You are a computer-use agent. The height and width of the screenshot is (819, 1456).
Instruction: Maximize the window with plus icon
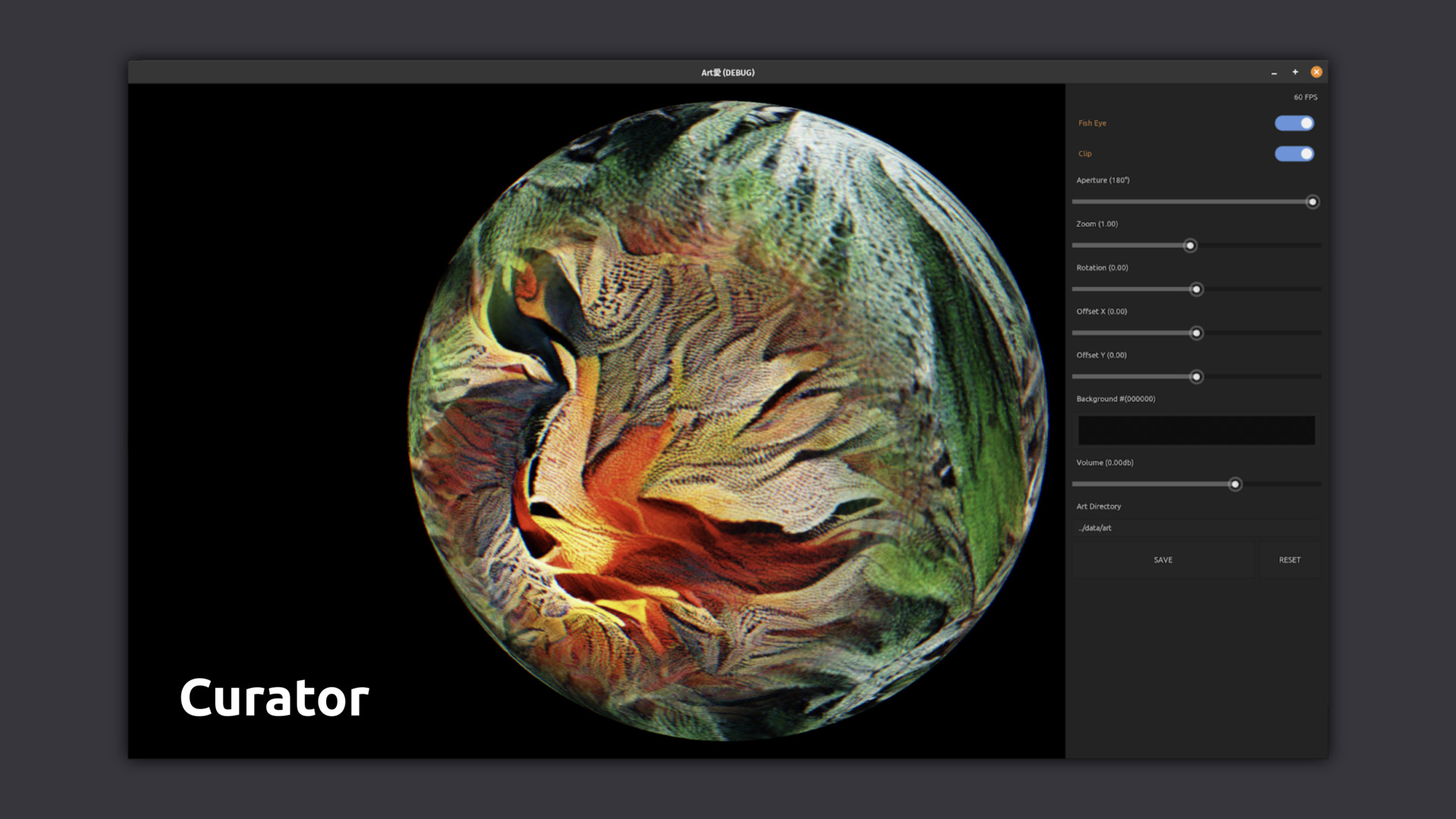coord(1295,72)
